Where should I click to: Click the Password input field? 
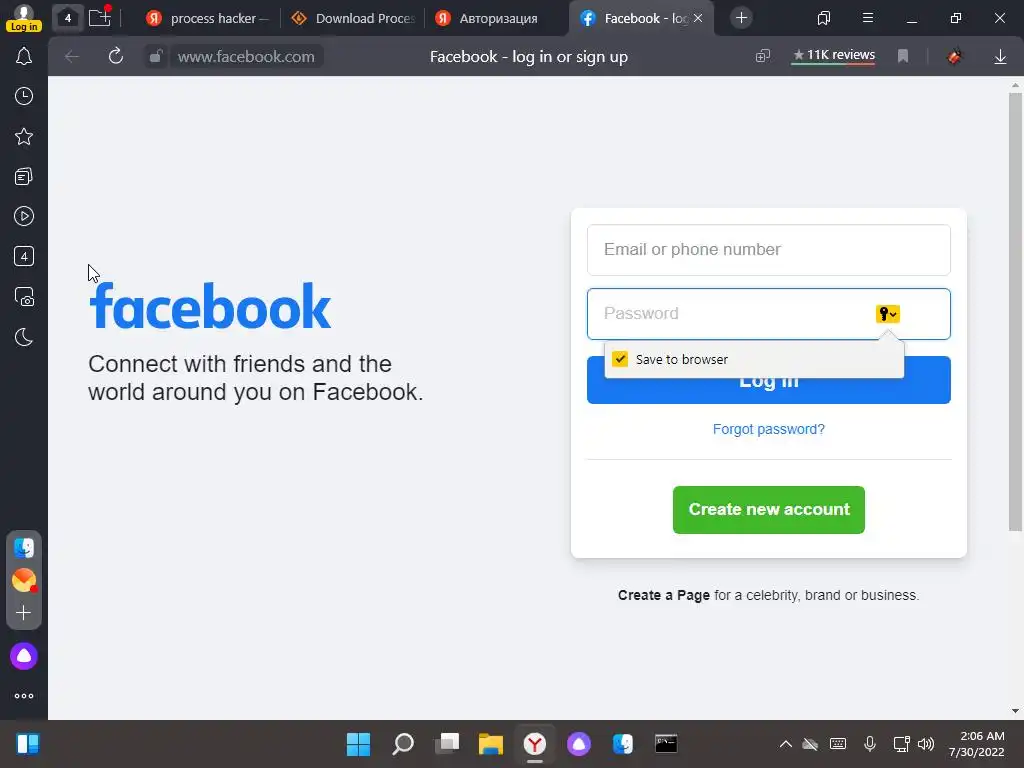tap(769, 313)
